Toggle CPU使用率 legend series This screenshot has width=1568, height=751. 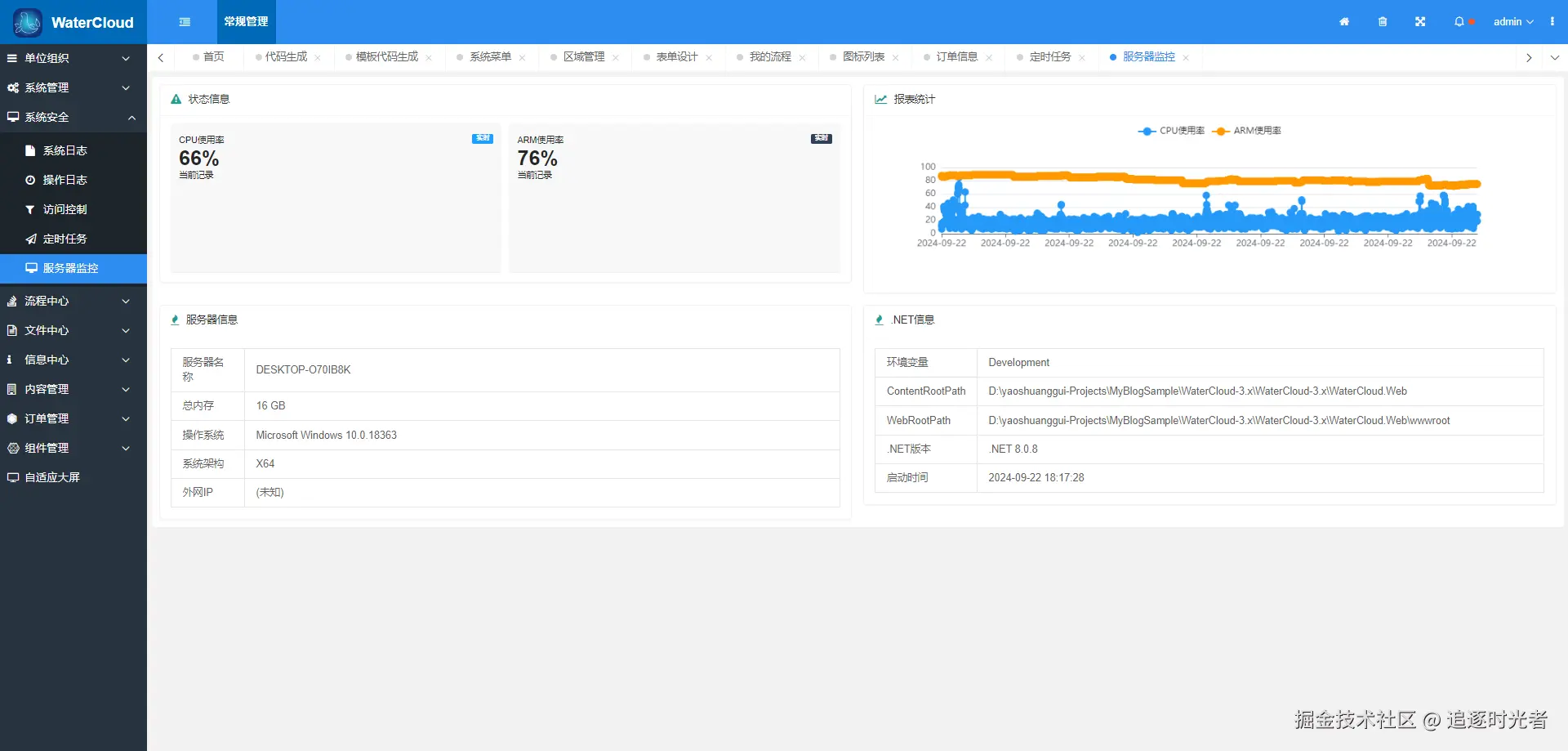click(x=1171, y=131)
